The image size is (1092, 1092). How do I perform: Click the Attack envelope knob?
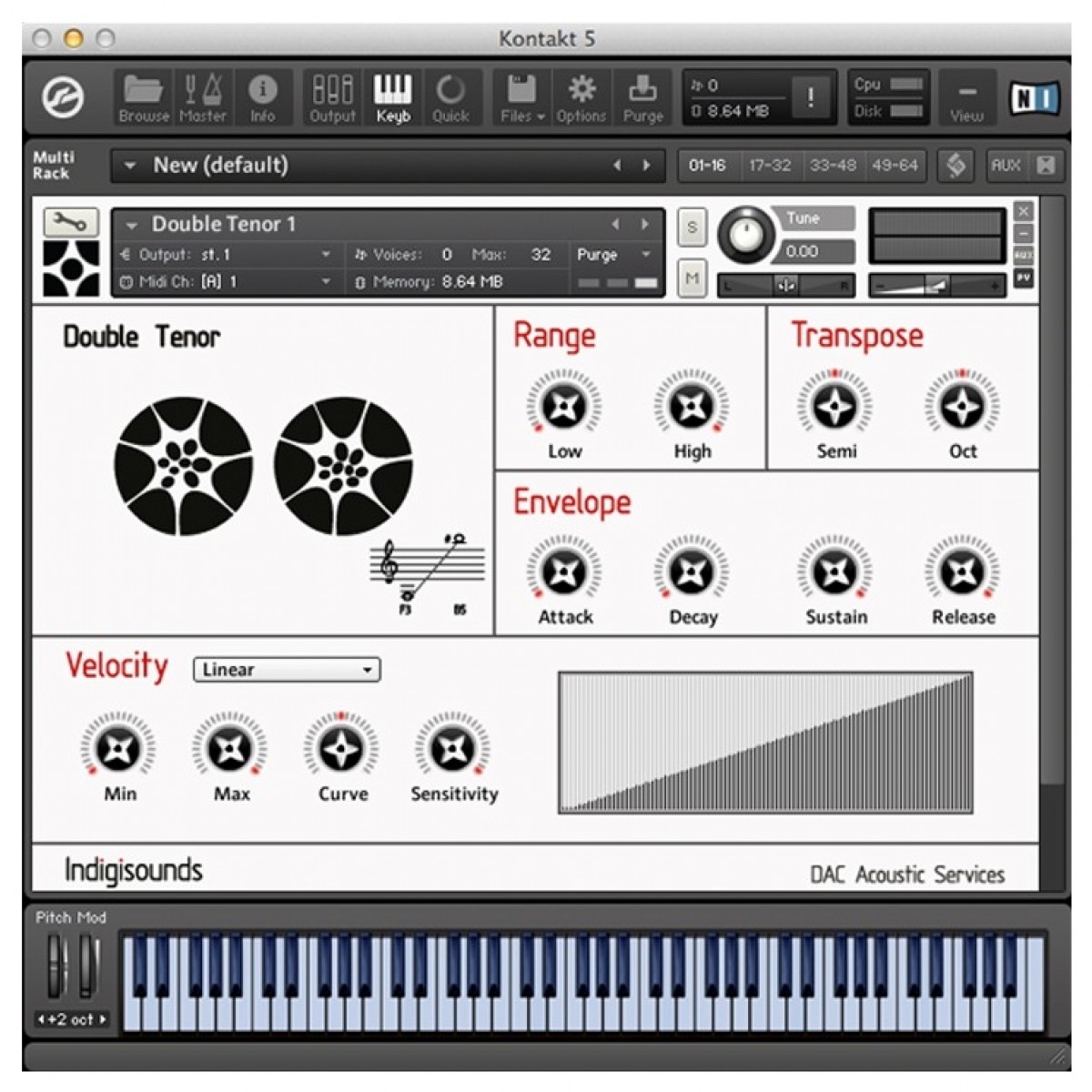[x=564, y=572]
